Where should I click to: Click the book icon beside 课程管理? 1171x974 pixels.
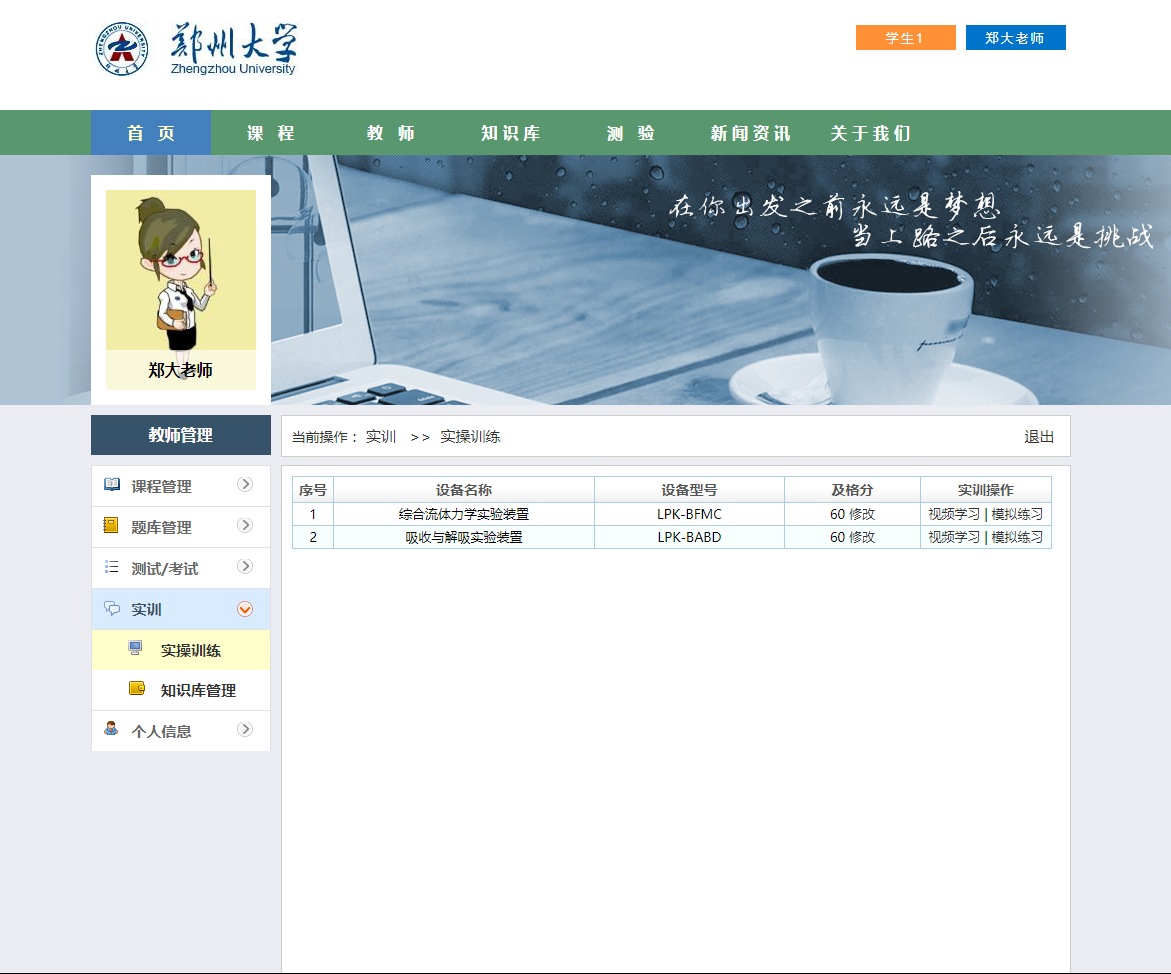[x=112, y=485]
